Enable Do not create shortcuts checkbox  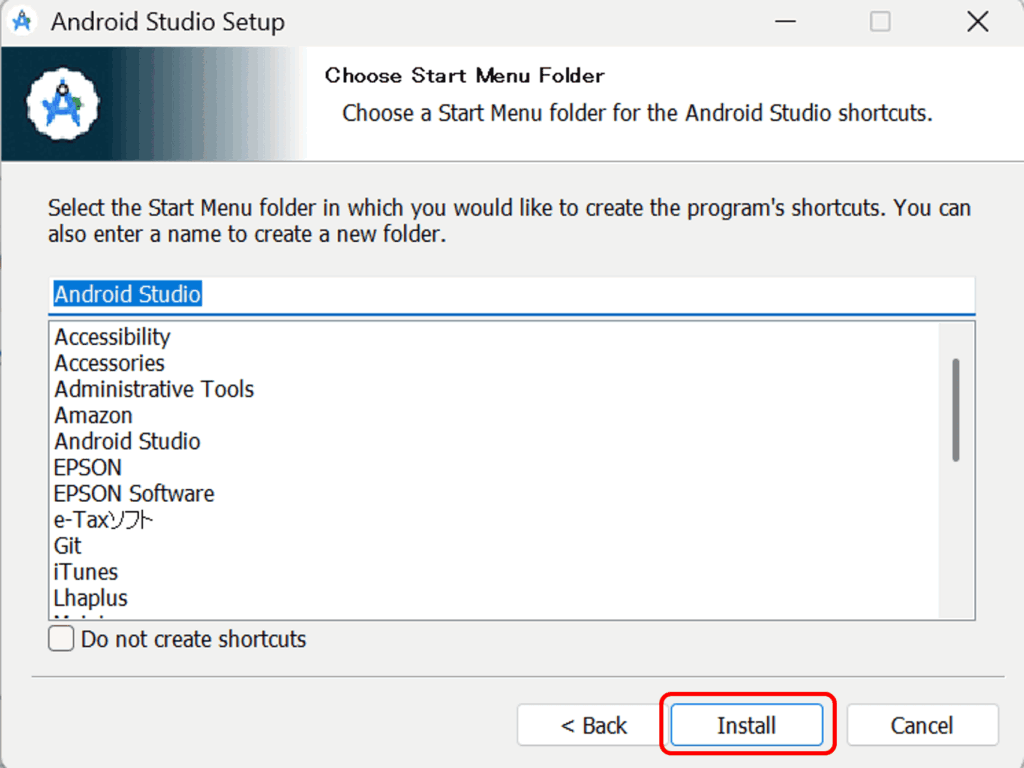pyautogui.click(x=61, y=639)
